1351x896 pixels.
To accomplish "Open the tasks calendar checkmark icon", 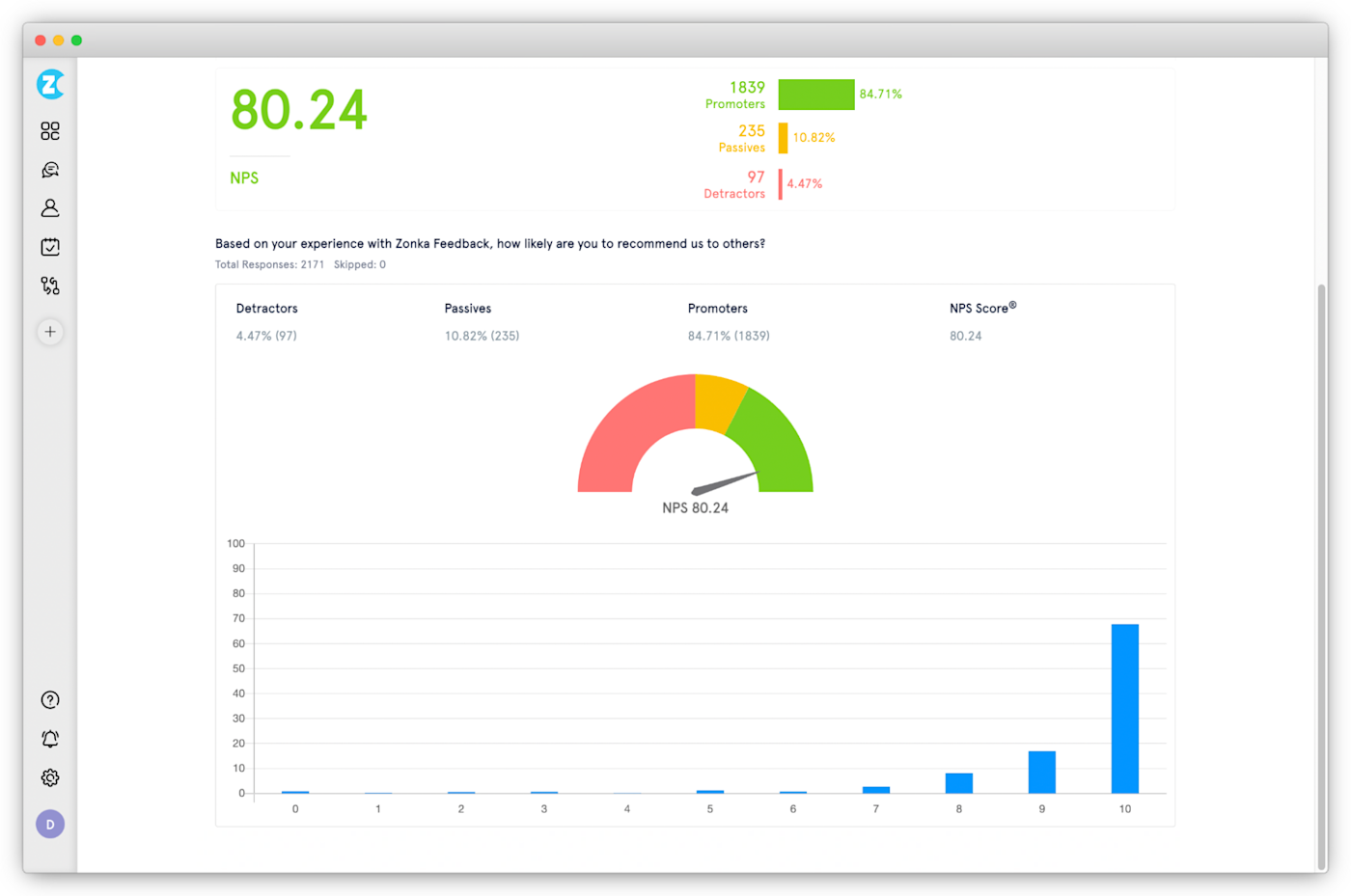I will pyautogui.click(x=50, y=247).
